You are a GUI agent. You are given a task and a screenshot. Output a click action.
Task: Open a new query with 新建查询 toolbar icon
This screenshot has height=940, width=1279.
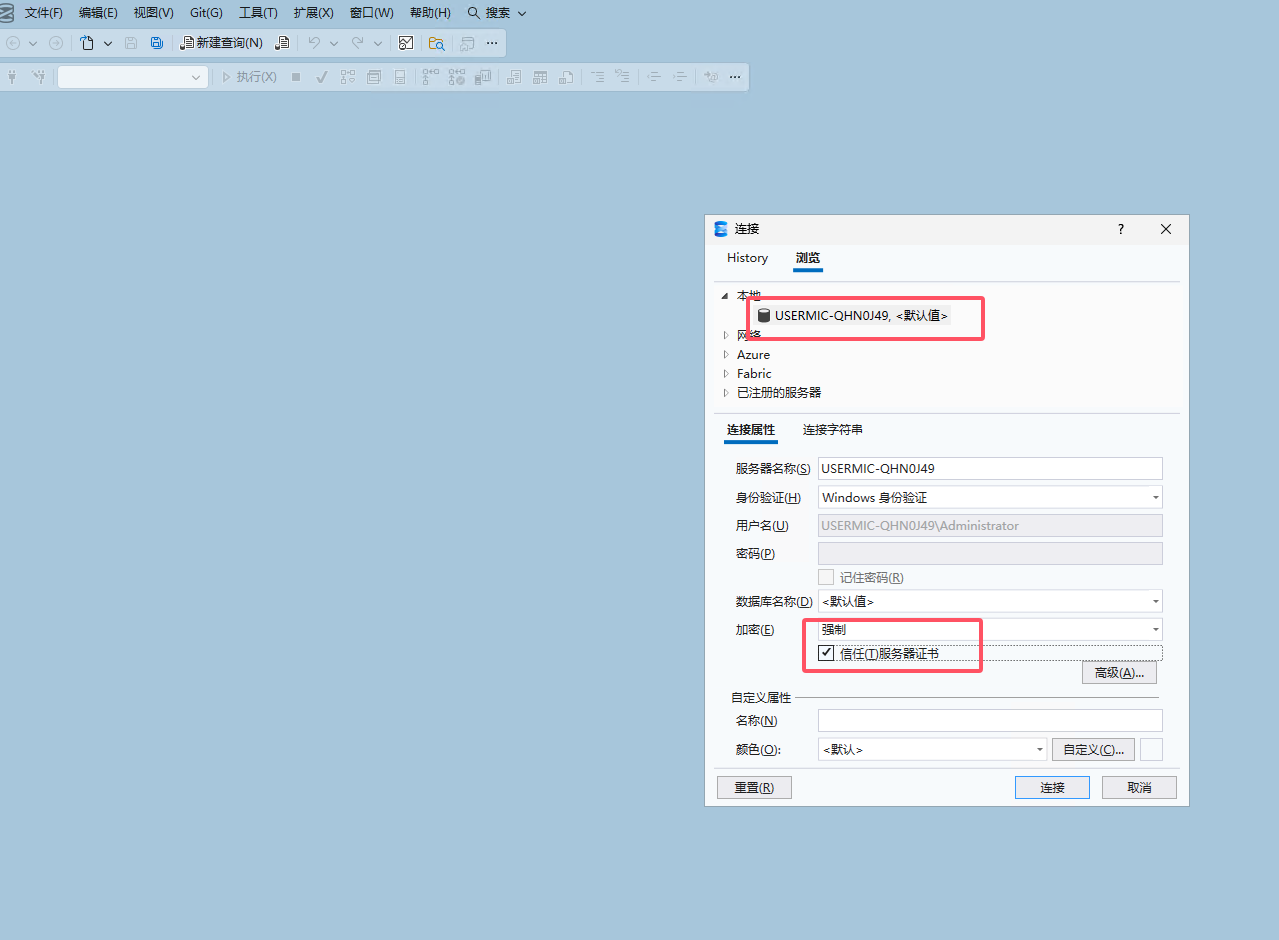[222, 43]
